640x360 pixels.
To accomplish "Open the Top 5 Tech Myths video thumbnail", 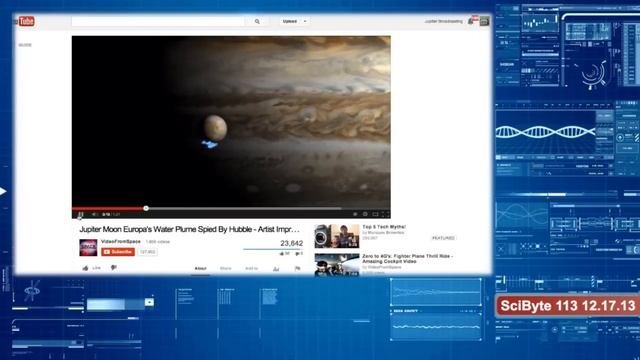I will (337, 236).
